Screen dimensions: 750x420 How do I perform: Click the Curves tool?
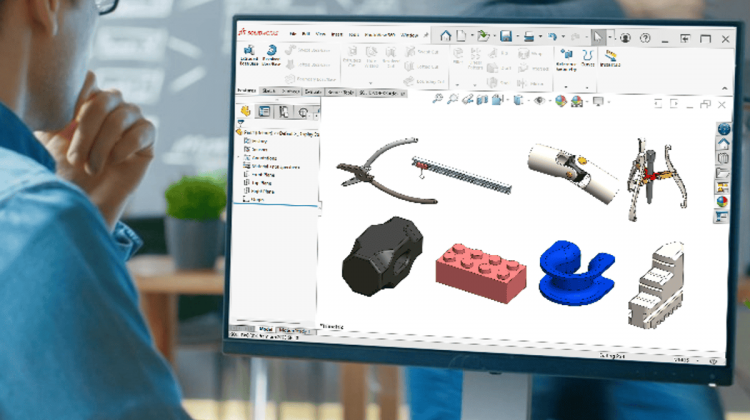coord(587,57)
